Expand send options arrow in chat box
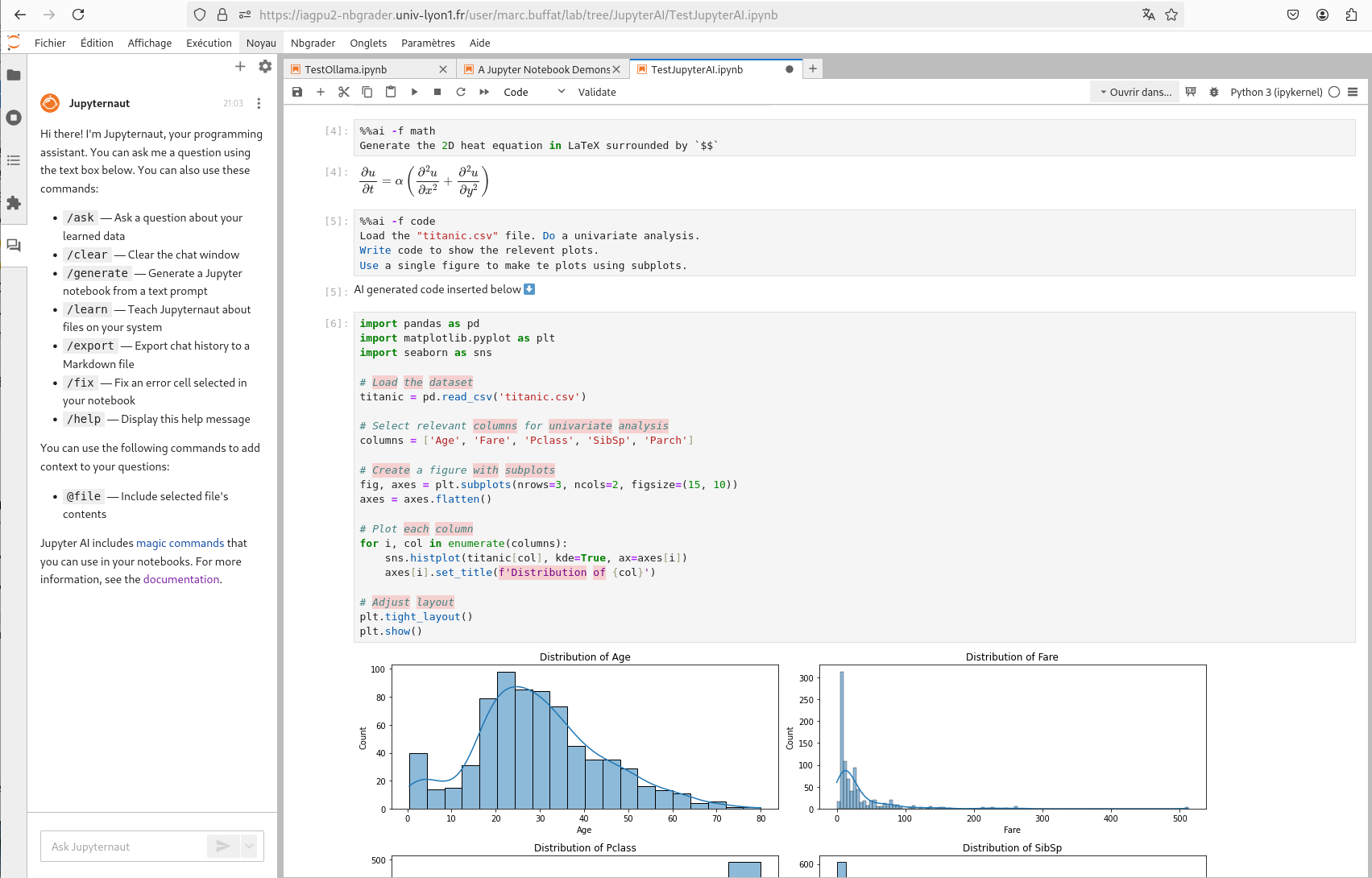This screenshot has width=1372, height=878. tap(249, 846)
